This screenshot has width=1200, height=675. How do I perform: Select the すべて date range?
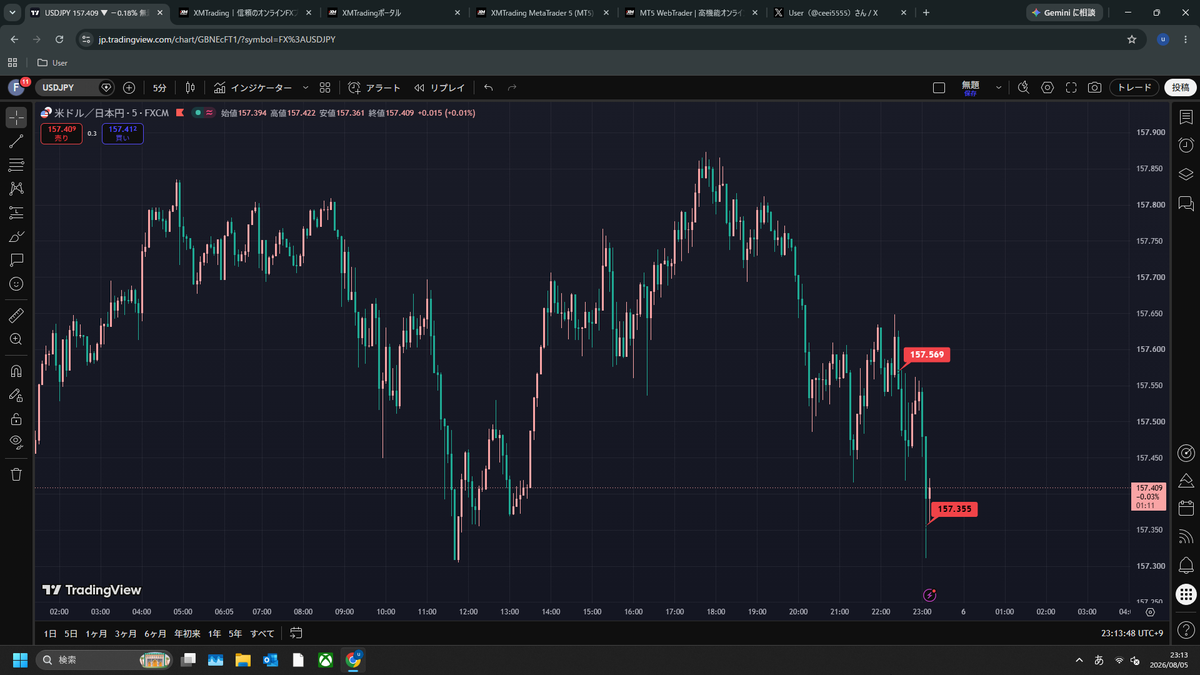pyautogui.click(x=262, y=633)
